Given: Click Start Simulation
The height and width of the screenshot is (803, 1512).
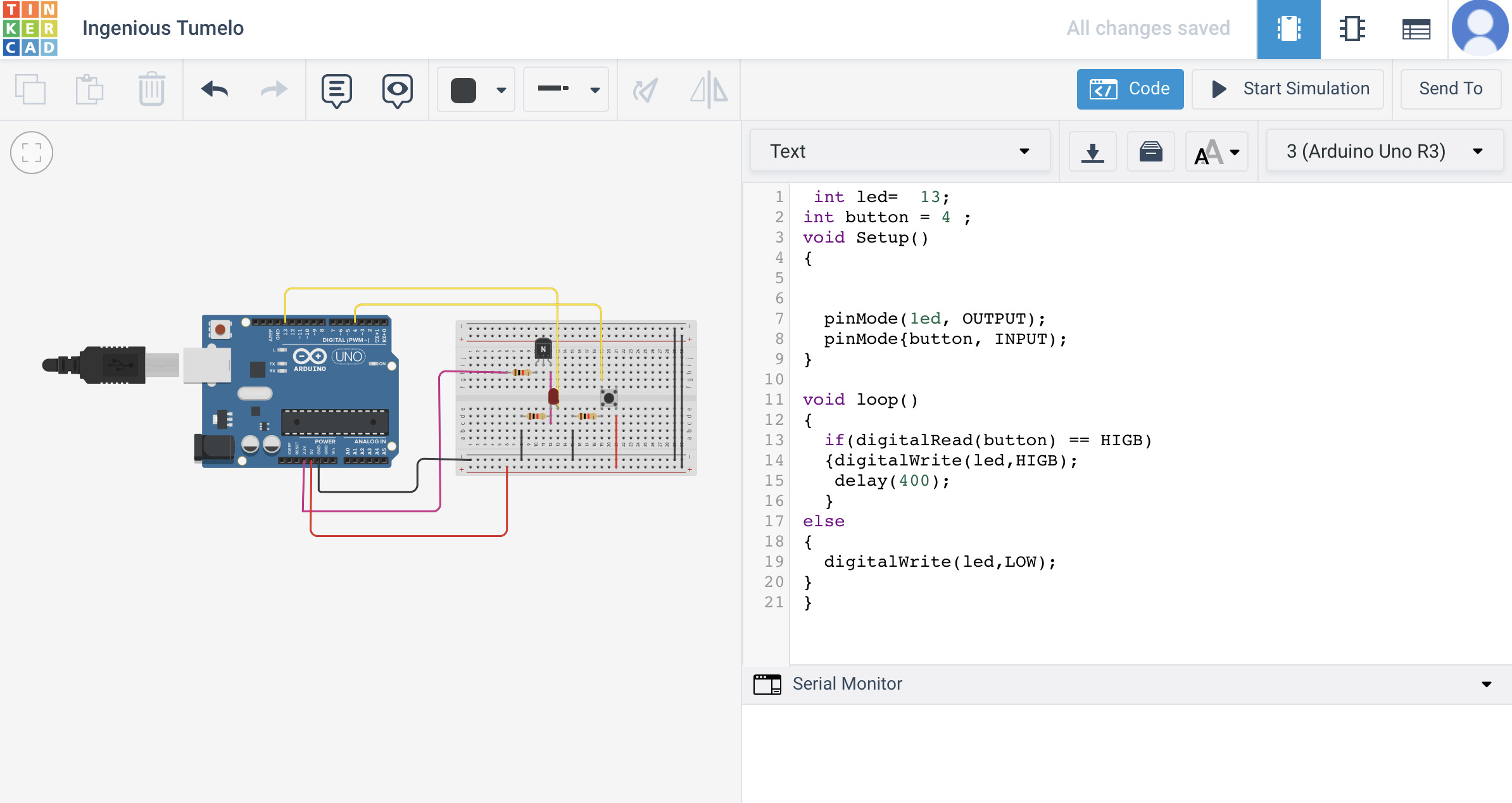Looking at the screenshot, I should 1287,89.
